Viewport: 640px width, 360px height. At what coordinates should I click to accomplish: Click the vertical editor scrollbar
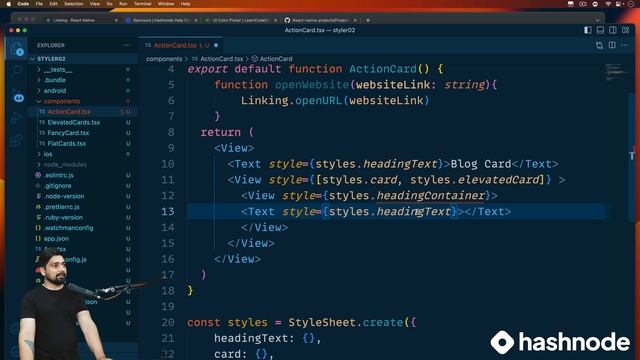tap(632, 157)
